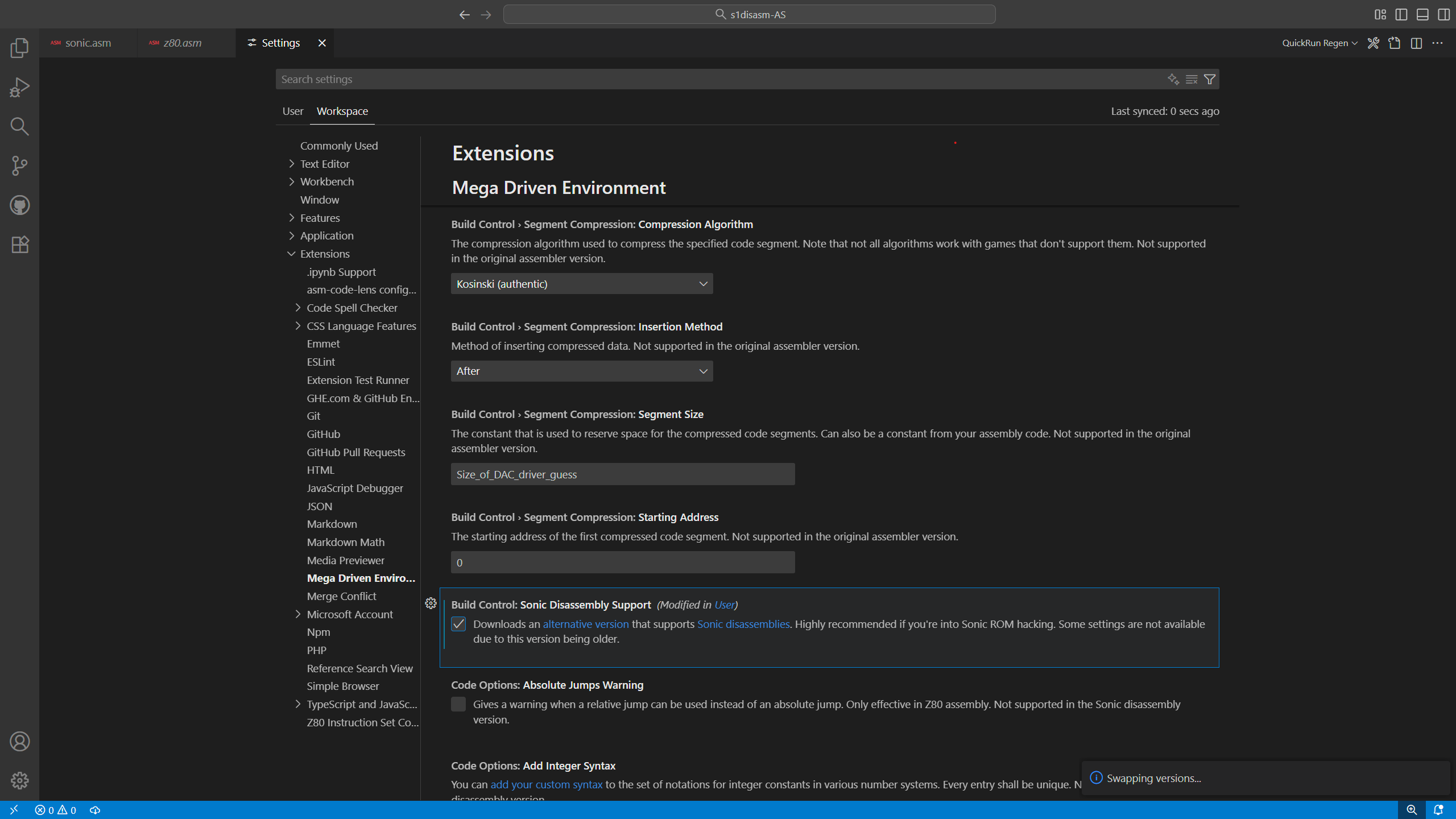Open the alternative version link

(x=585, y=624)
